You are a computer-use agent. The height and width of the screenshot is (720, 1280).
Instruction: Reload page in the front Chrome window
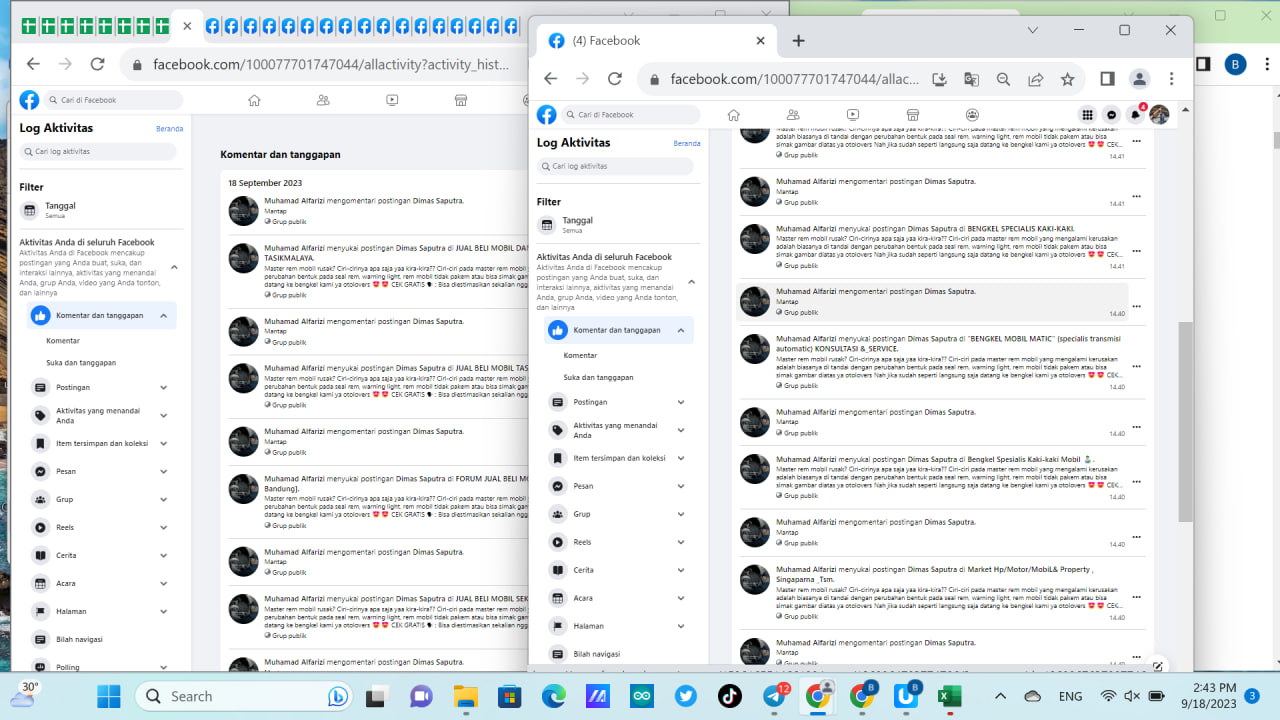tap(615, 79)
